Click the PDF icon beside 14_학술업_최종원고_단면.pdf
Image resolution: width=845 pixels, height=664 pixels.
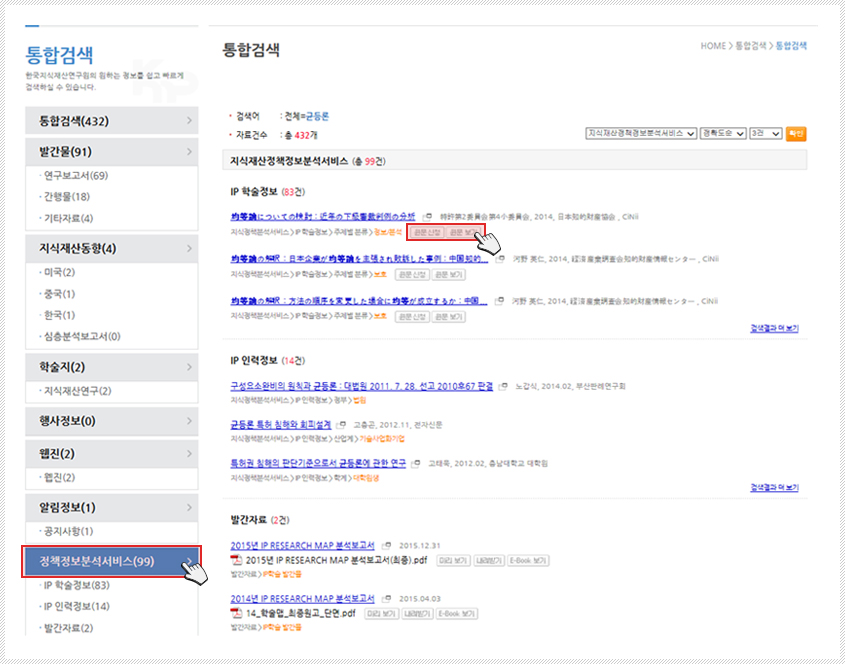tap(236, 611)
